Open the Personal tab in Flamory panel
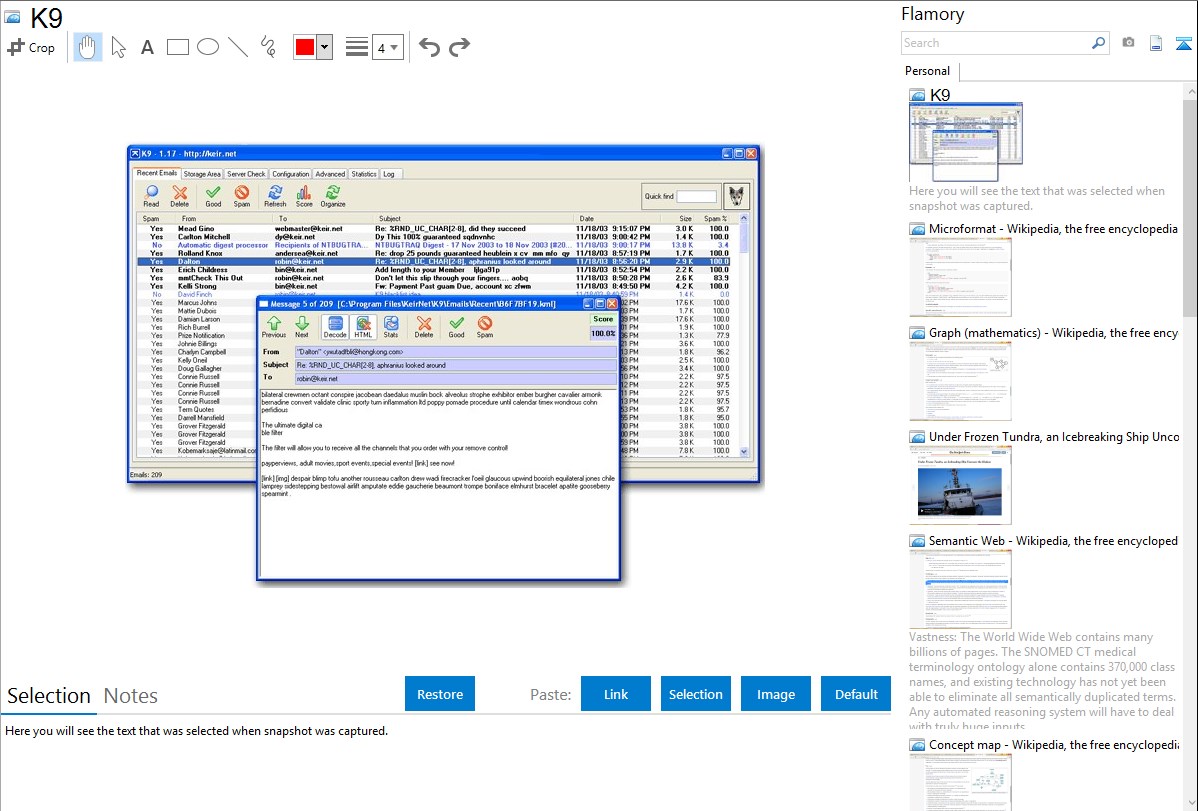The width and height of the screenshot is (1198, 811). [927, 71]
